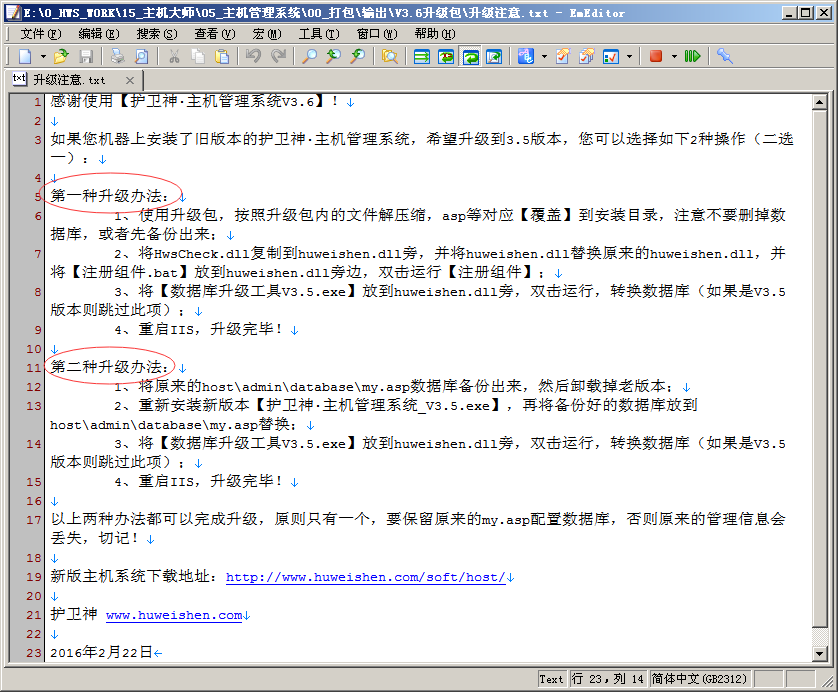This screenshot has width=838, height=692.
Task: Click the Text configuration status bar field
Action: point(552,679)
